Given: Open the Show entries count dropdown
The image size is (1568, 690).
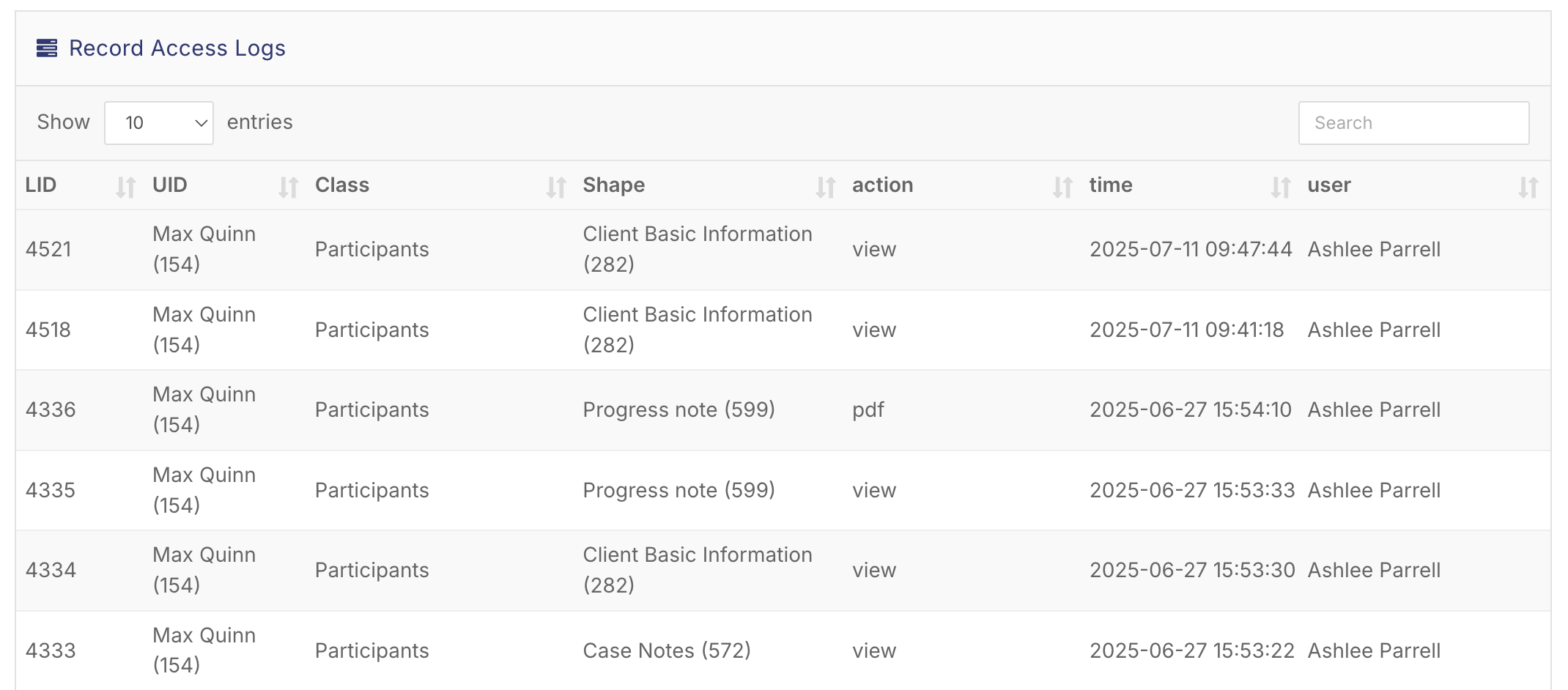Looking at the screenshot, I should point(159,123).
